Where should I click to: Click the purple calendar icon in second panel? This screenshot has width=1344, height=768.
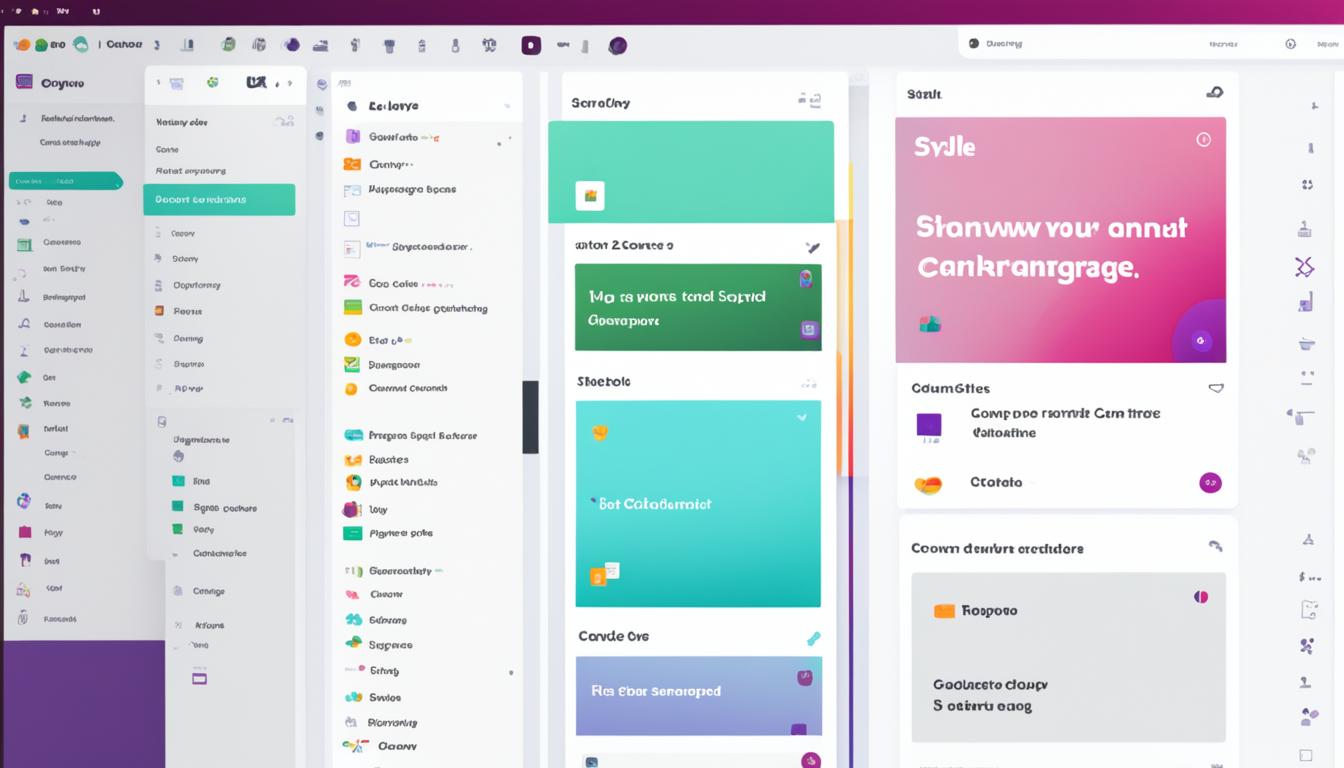[x=199, y=678]
